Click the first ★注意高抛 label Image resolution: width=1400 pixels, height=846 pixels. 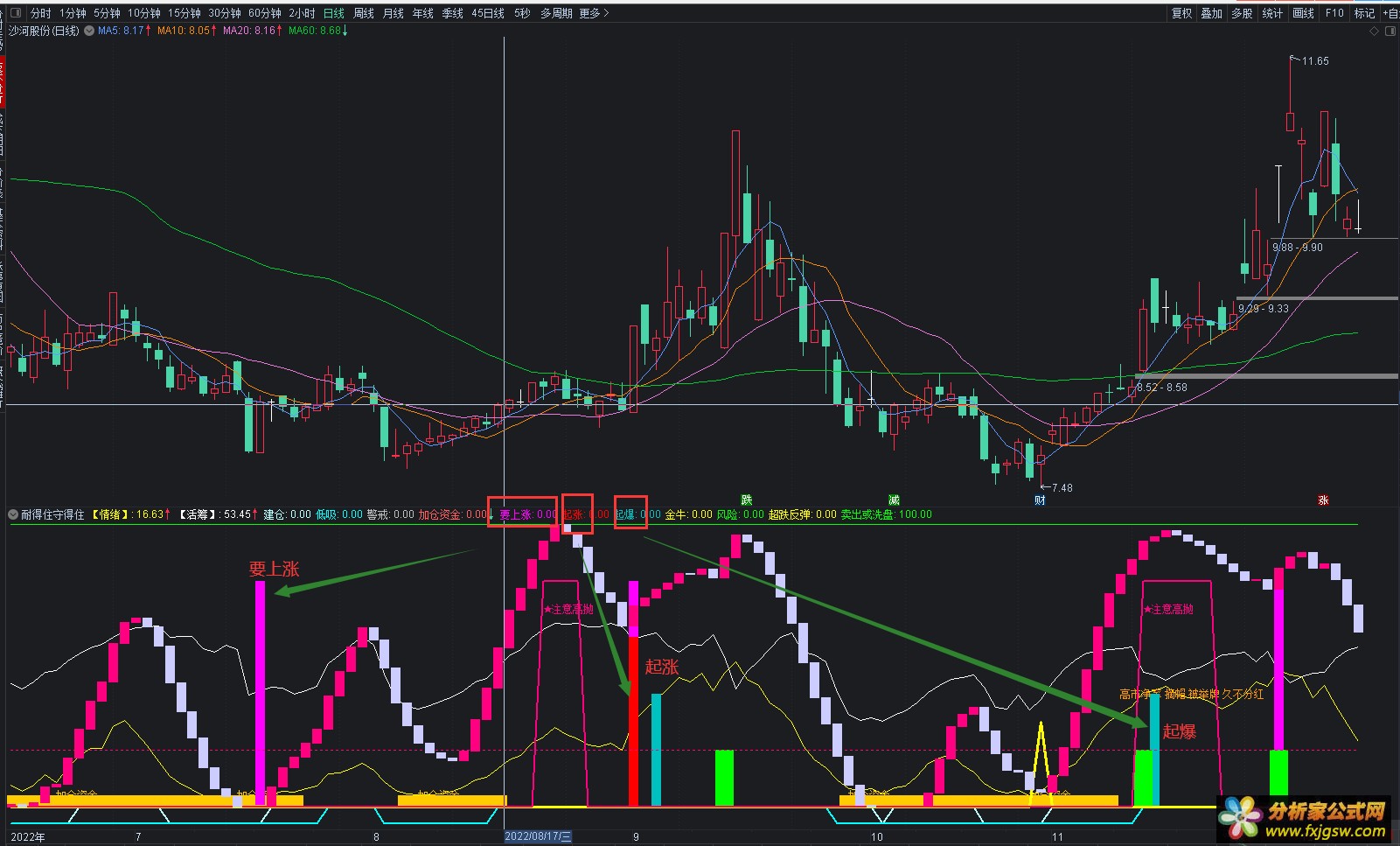click(x=568, y=609)
